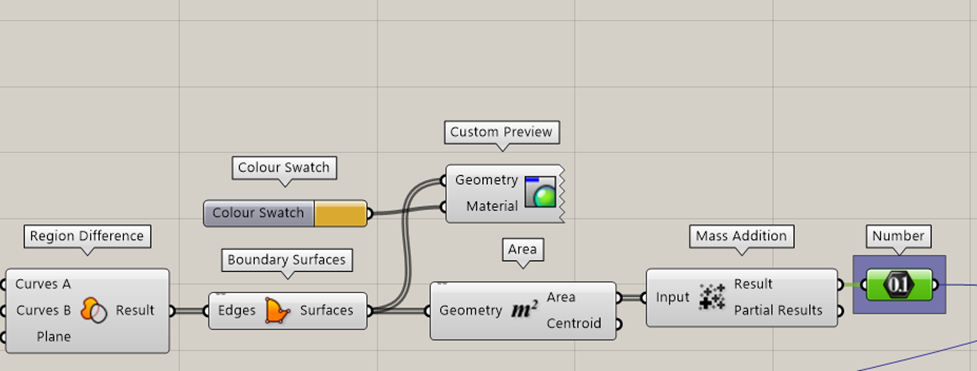Click the Centroid output of Area
Viewport: 977px width, 371px height.
point(574,324)
